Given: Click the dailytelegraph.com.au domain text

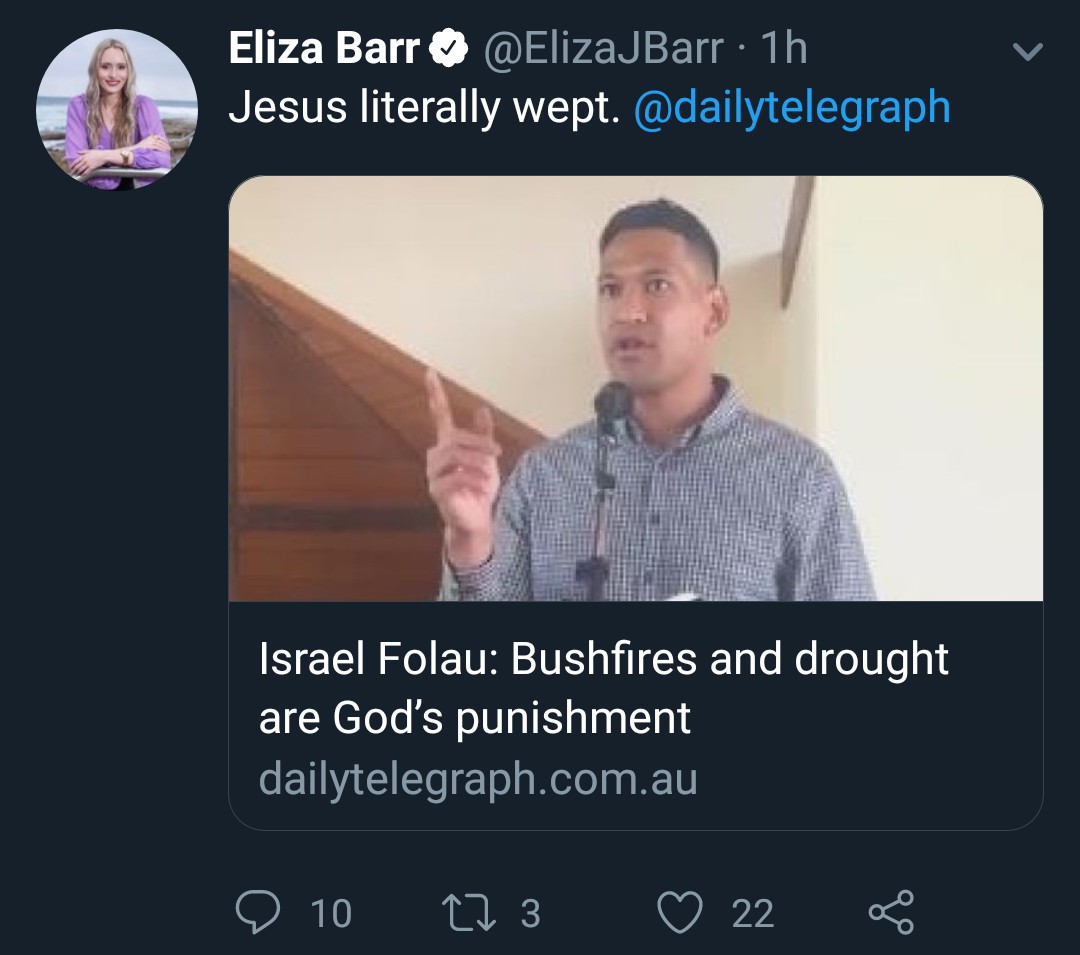Looking at the screenshot, I should (x=477, y=779).
